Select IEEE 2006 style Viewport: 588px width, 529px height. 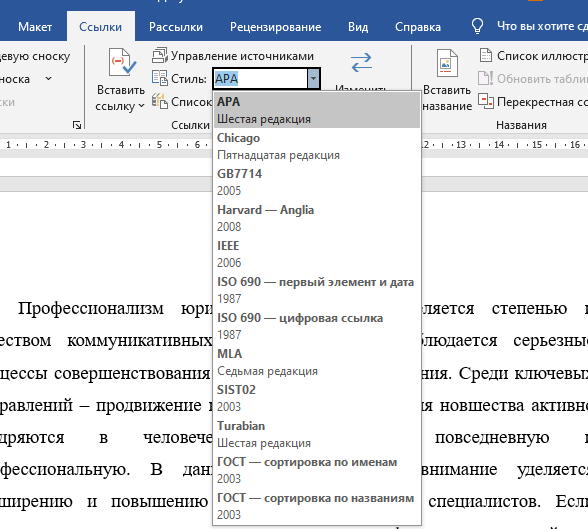point(317,254)
